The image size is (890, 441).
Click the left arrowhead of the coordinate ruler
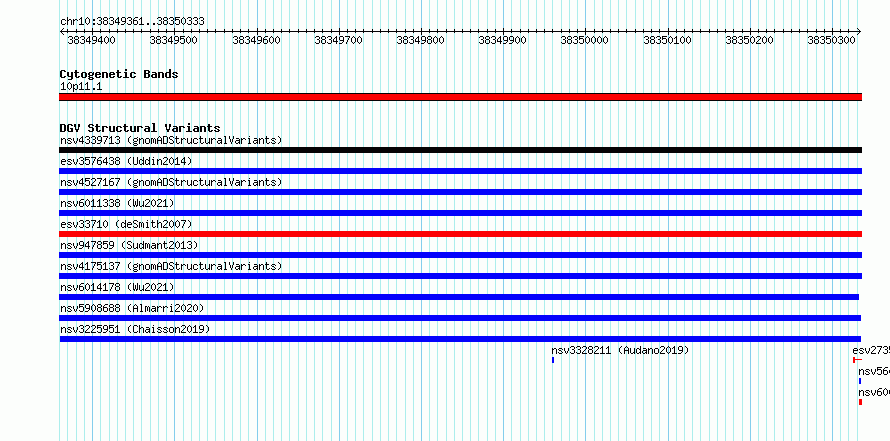62,31
